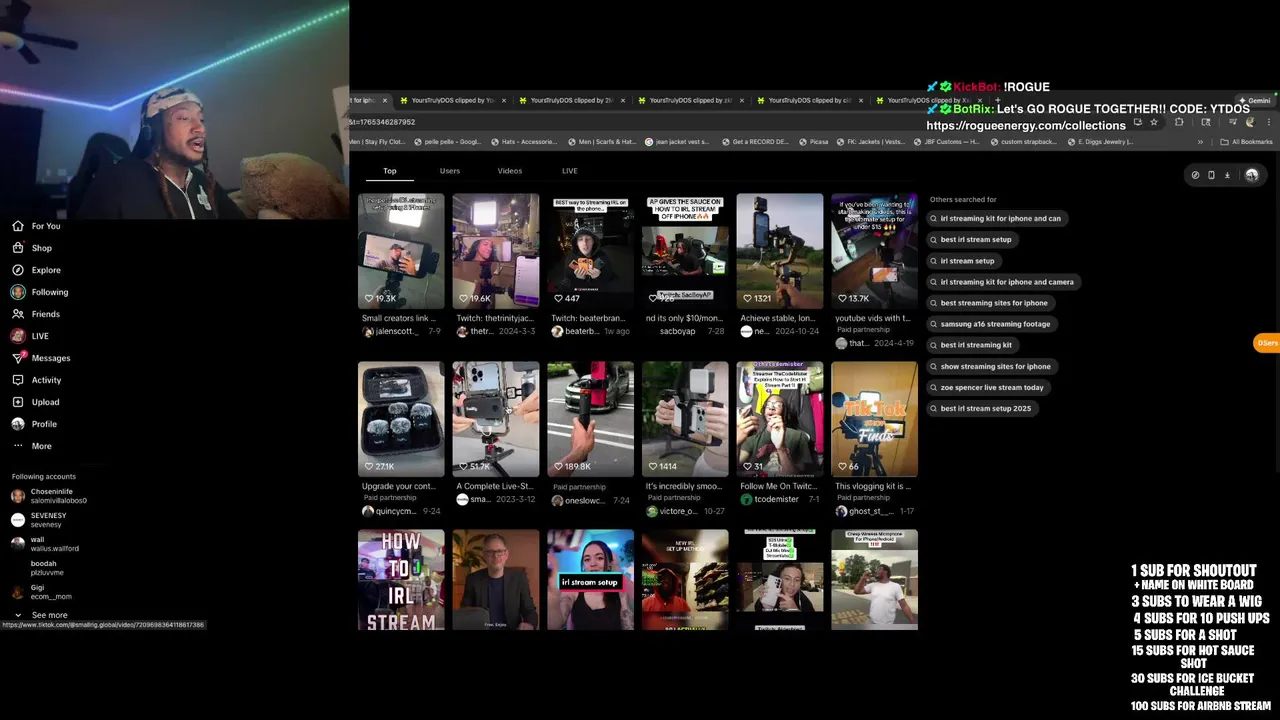Open video thumbnail 'Follow Me On Twitc...'
Image resolution: width=1280 pixels, height=720 pixels.
click(x=779, y=419)
